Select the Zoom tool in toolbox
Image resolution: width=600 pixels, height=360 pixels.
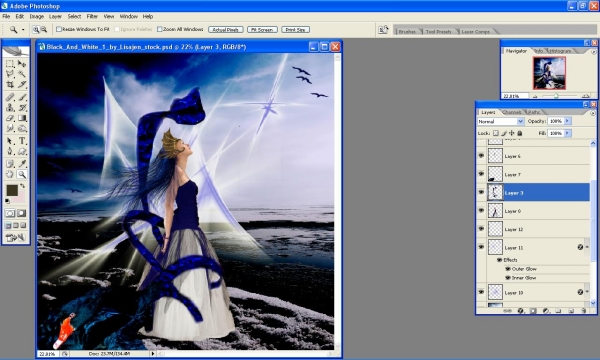coord(22,174)
